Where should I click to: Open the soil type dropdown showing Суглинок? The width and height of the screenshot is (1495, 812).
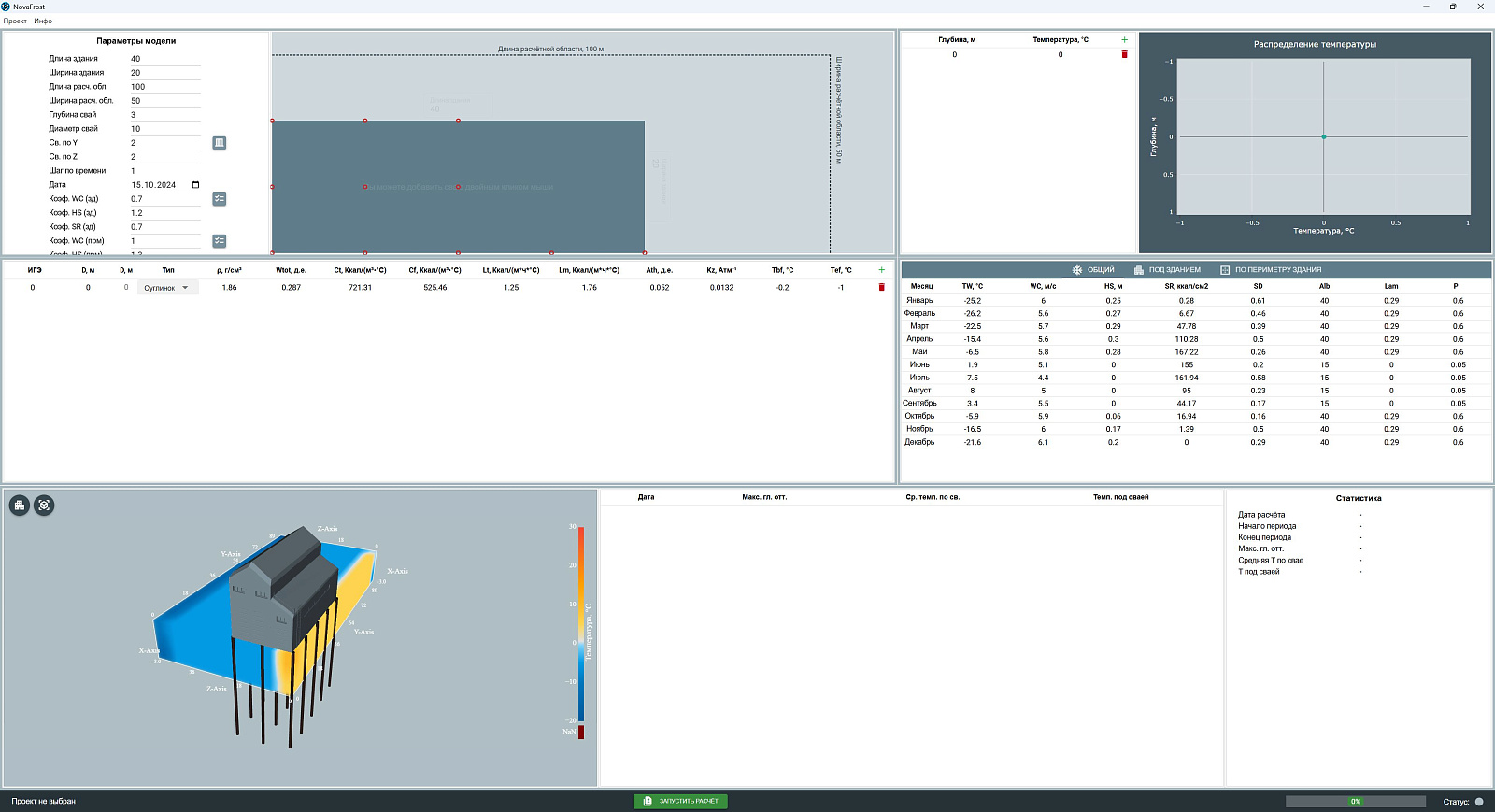167,288
